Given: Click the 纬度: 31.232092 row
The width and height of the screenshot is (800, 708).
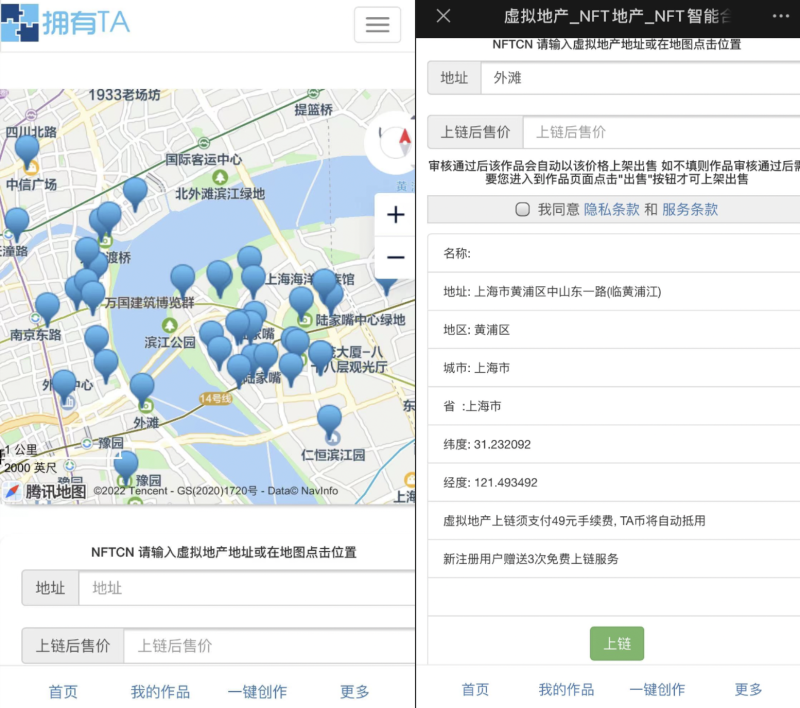Looking at the screenshot, I should pyautogui.click(x=614, y=444).
